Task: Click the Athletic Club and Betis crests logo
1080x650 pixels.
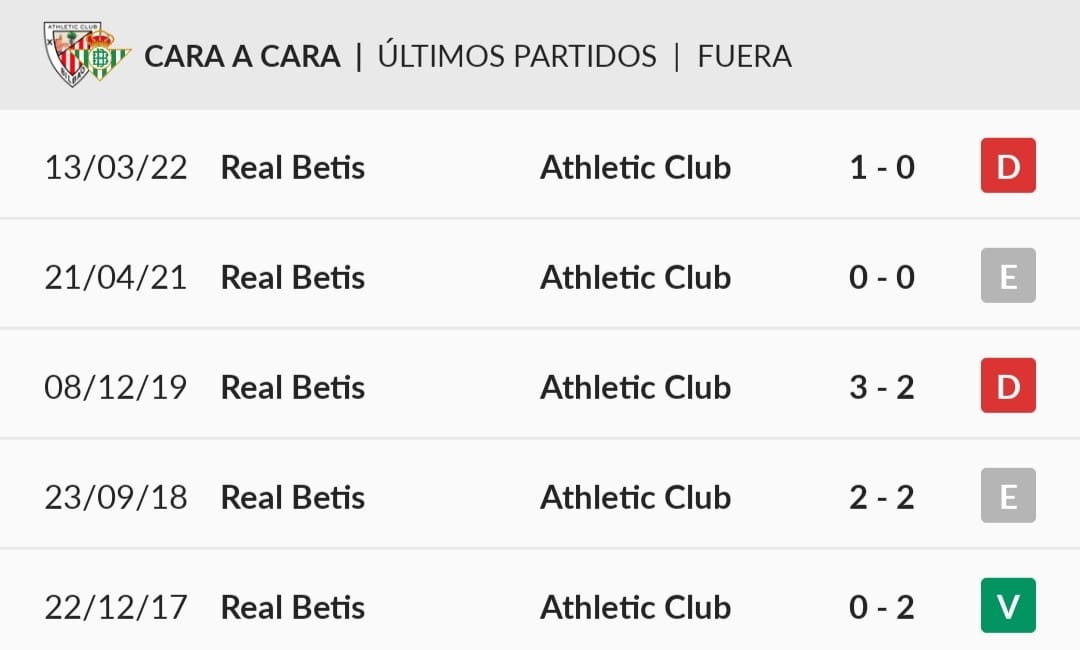Action: (x=87, y=54)
